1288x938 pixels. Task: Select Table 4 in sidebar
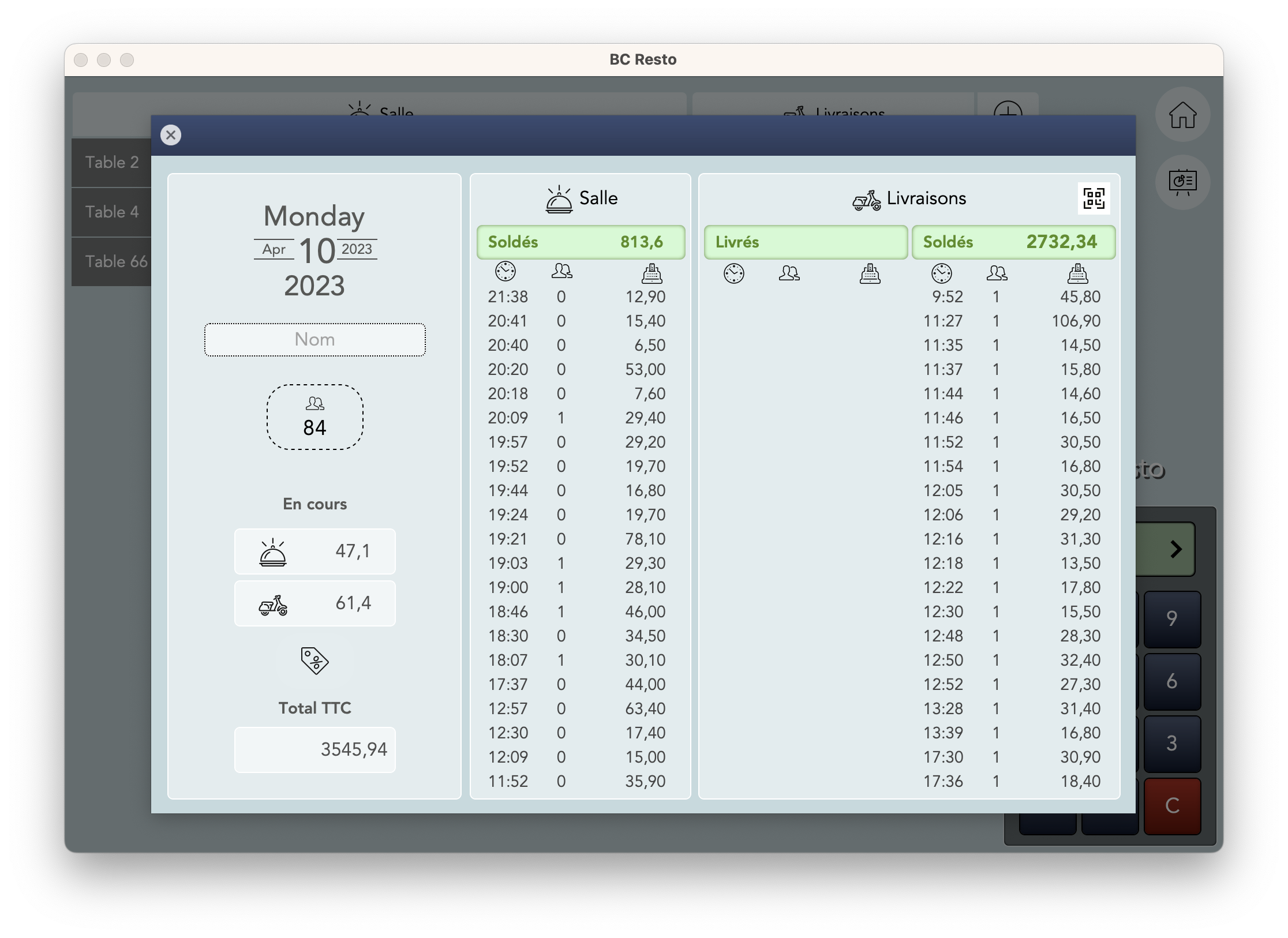point(112,212)
